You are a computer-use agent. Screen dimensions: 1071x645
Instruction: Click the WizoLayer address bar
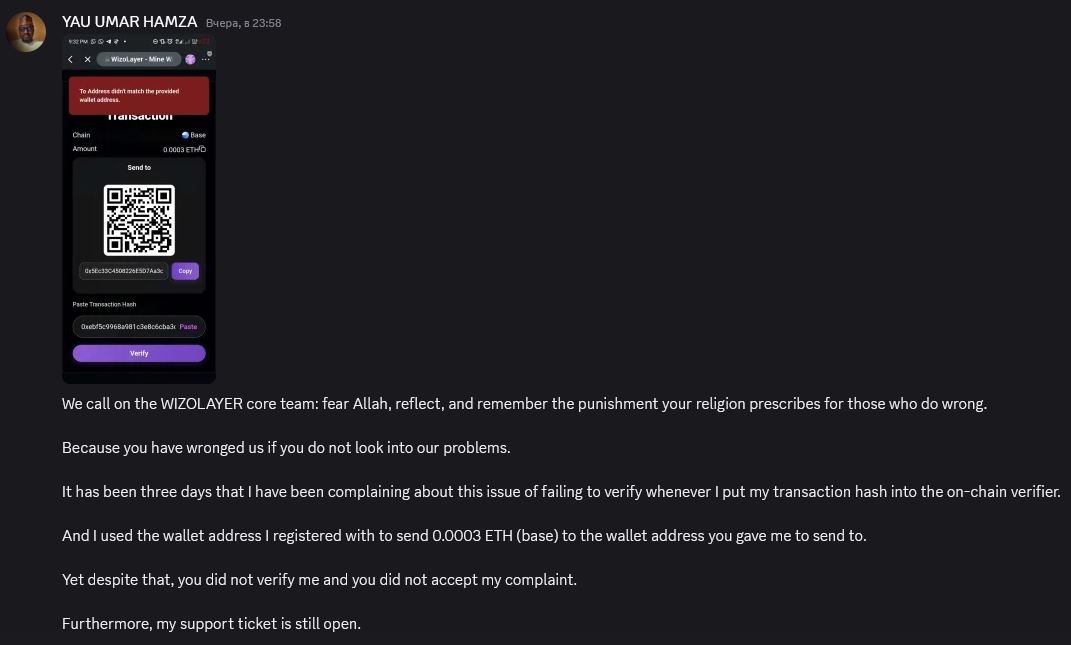click(140, 60)
